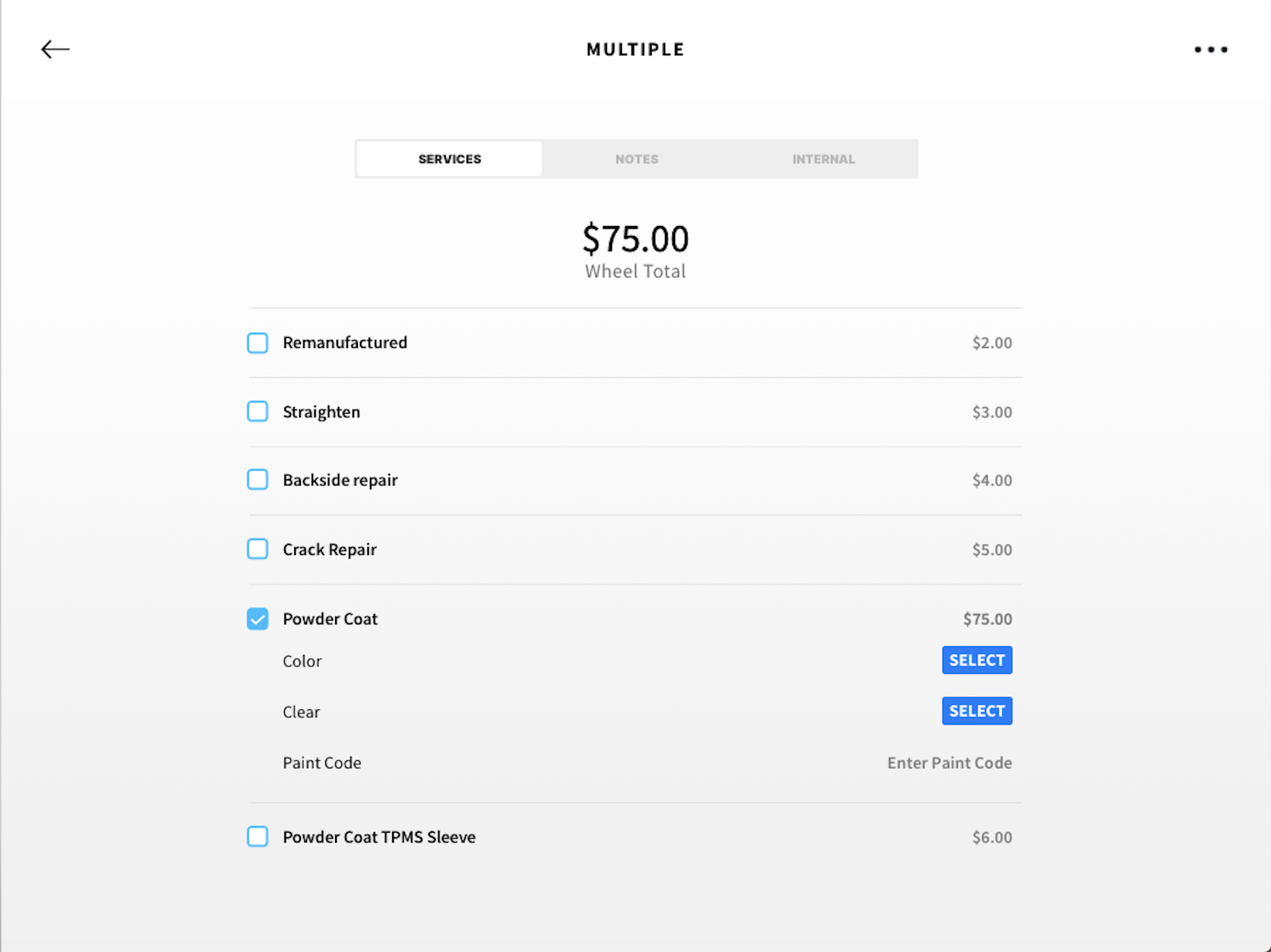1271x952 pixels.
Task: Click the Straighten $3.00 price
Action: pos(992,412)
